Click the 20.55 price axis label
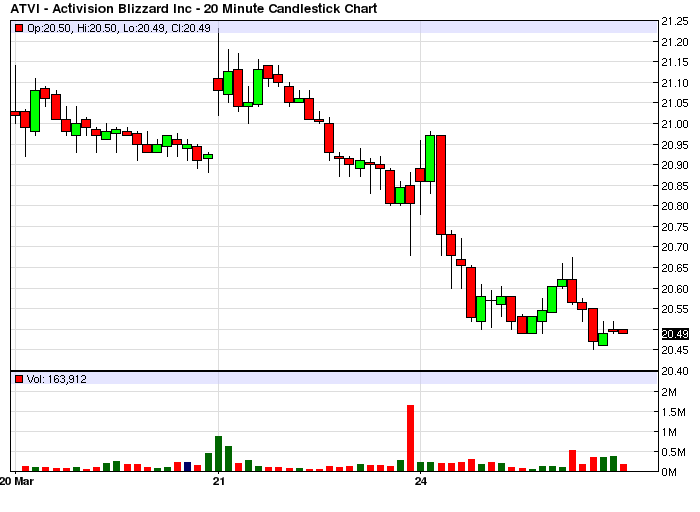 [675, 309]
